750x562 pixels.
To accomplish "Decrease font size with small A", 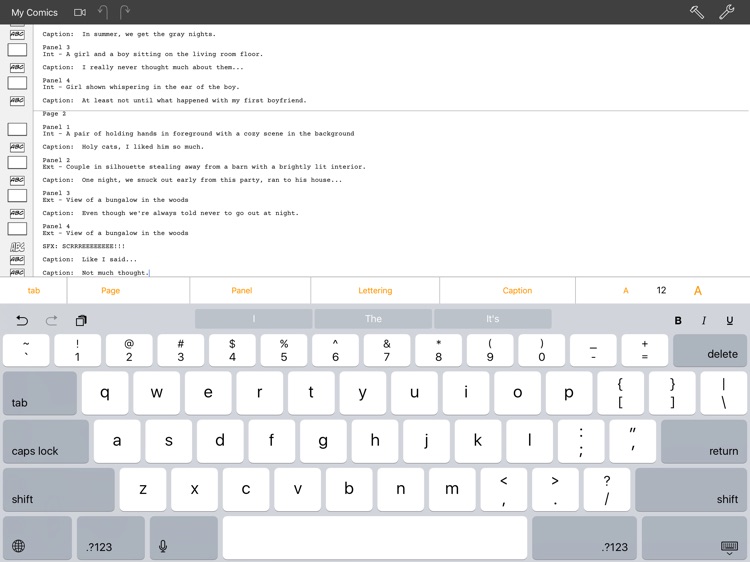I will (x=625, y=291).
